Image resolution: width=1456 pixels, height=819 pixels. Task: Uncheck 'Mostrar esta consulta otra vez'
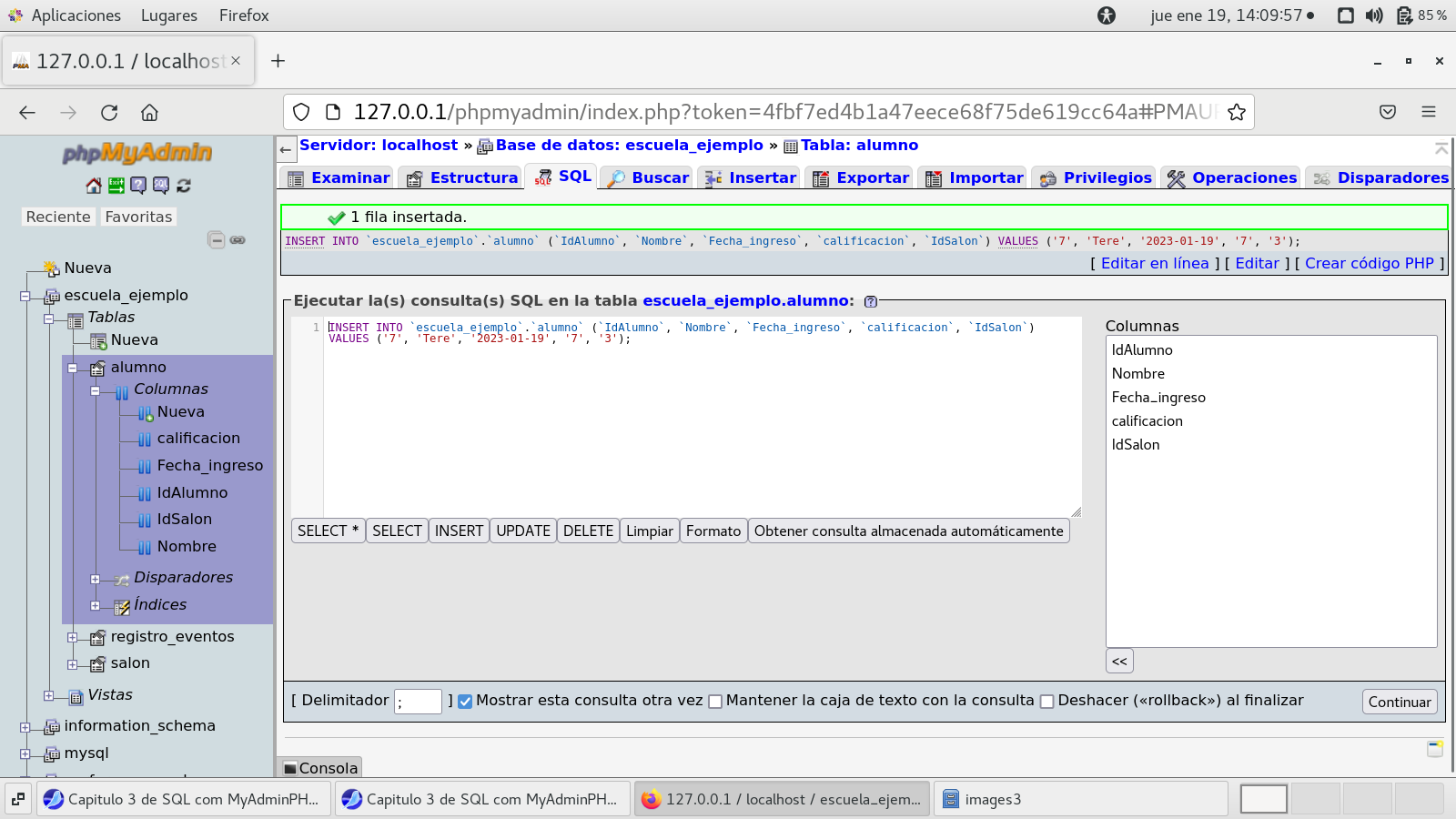(465, 702)
